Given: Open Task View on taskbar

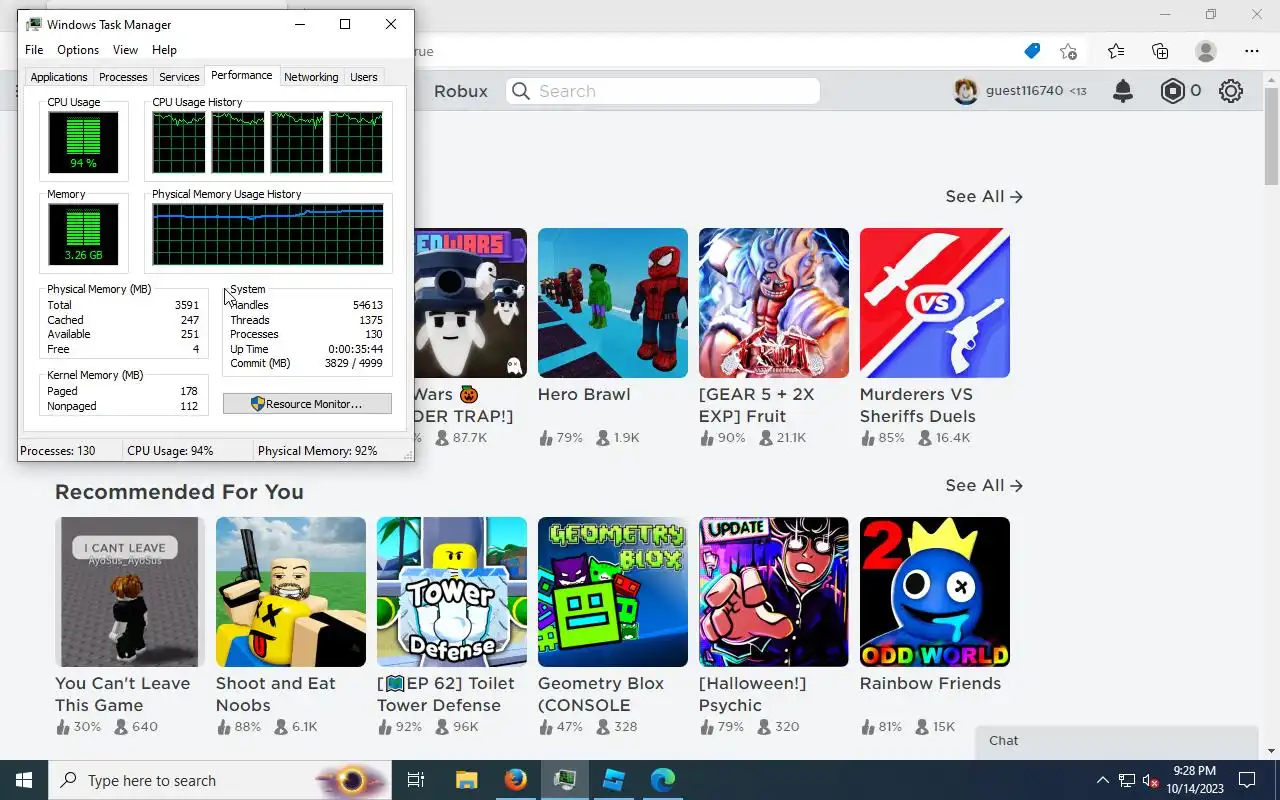Looking at the screenshot, I should point(416,780).
